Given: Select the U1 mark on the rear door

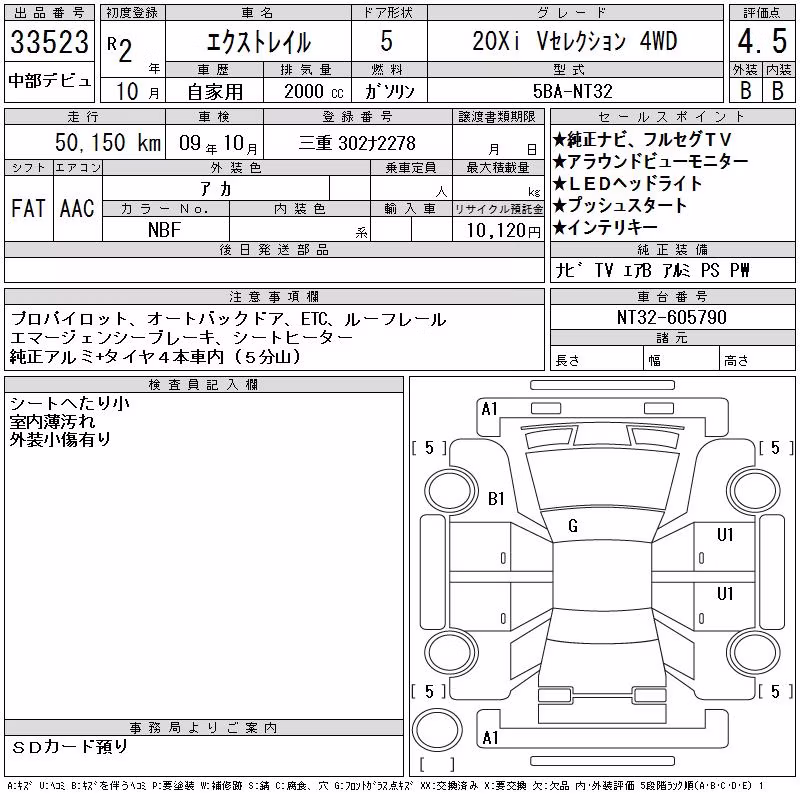Looking at the screenshot, I should 724,594.
